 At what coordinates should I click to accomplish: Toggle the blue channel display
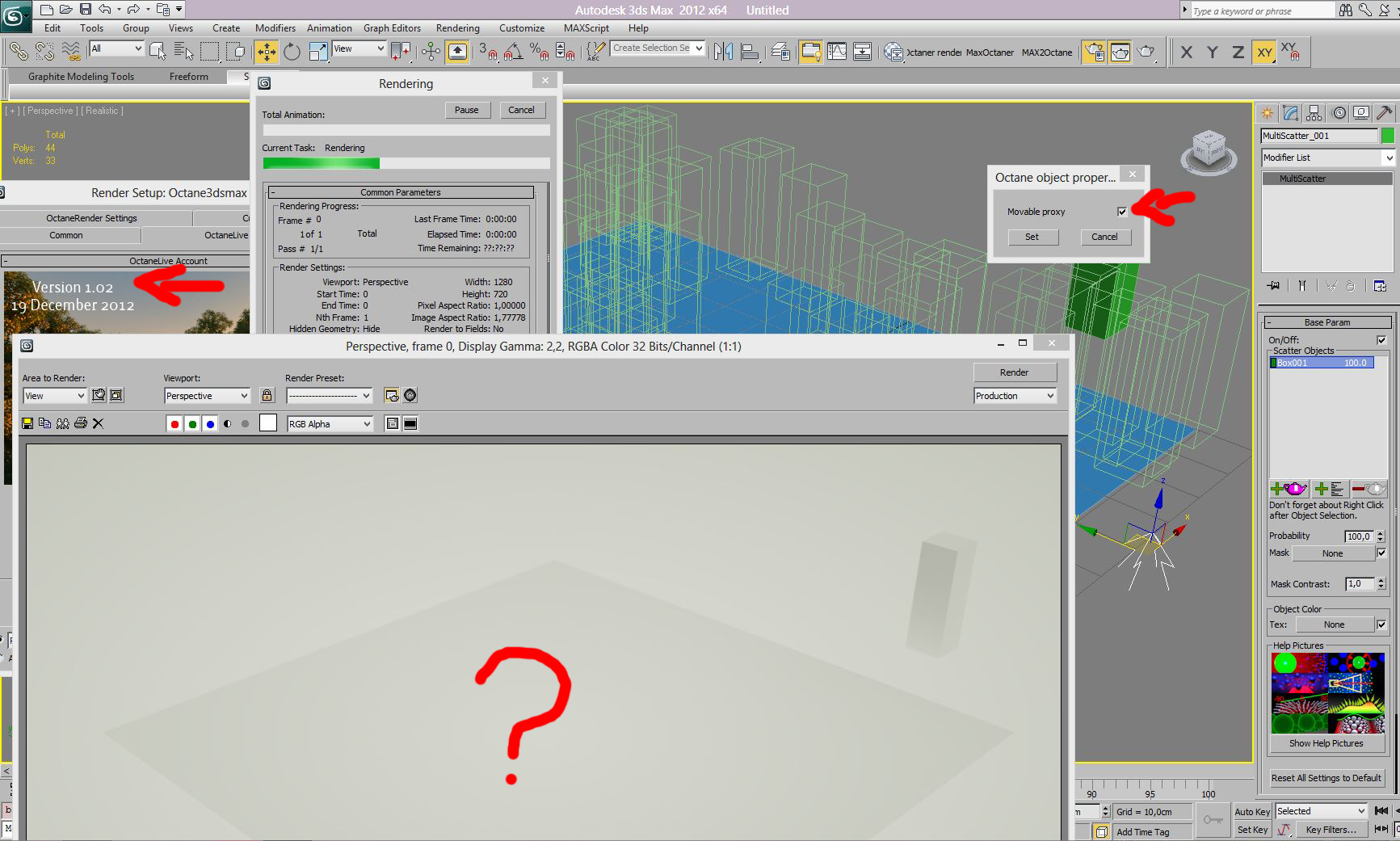(210, 423)
